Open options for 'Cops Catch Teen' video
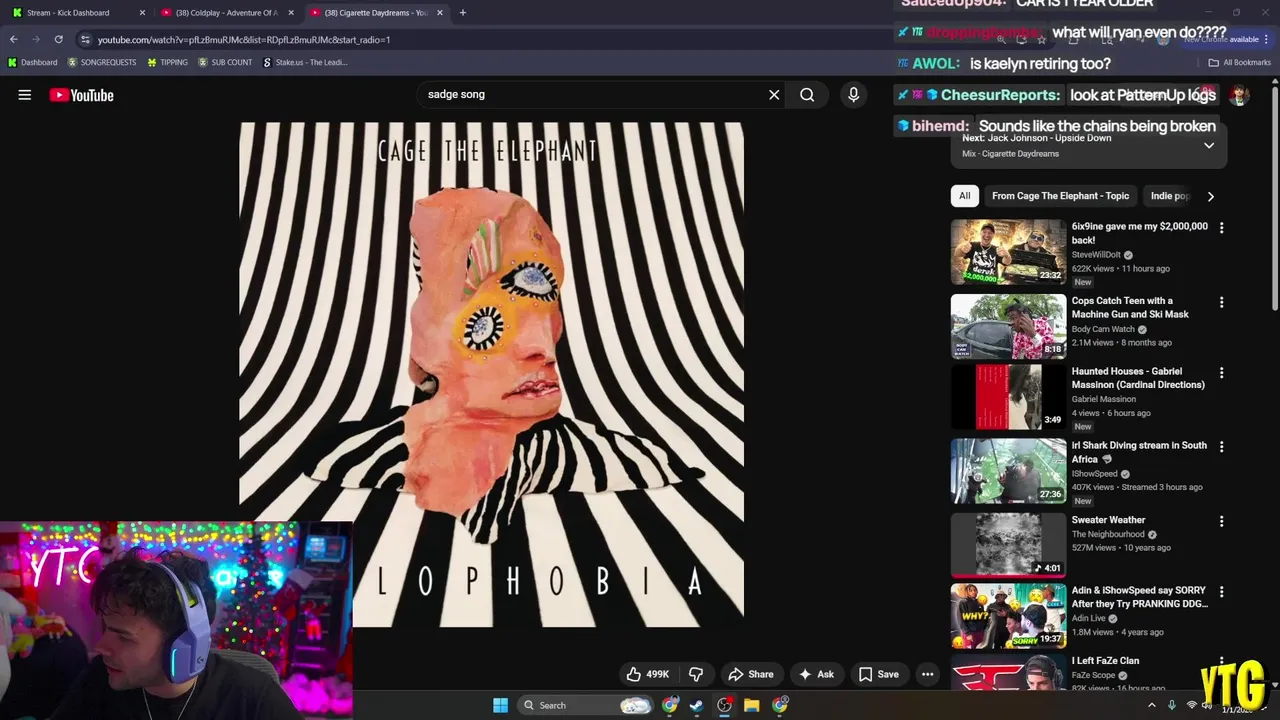The width and height of the screenshot is (1280, 720). tap(1221, 302)
